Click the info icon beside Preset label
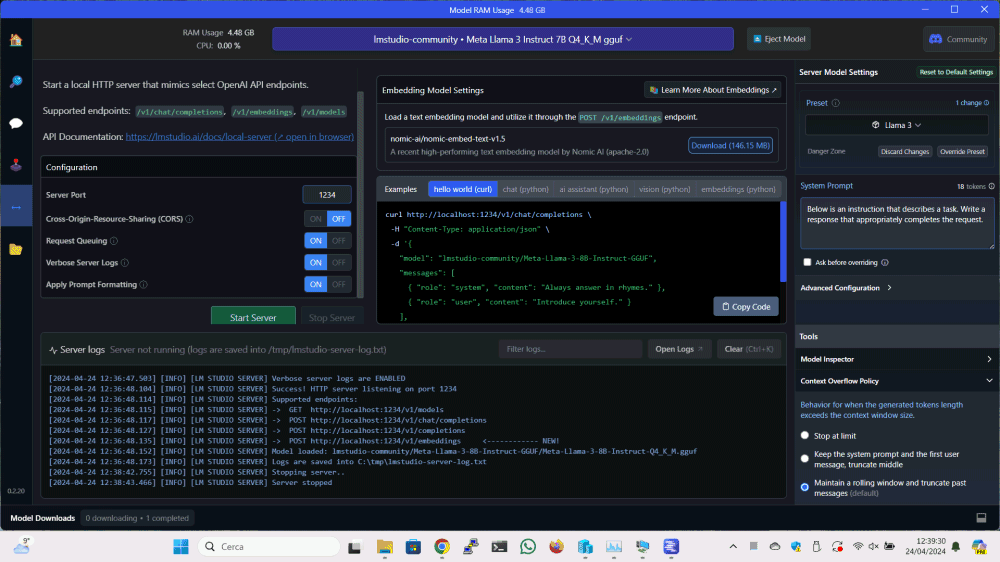Screen dimensions: 1000x562 click(835, 103)
